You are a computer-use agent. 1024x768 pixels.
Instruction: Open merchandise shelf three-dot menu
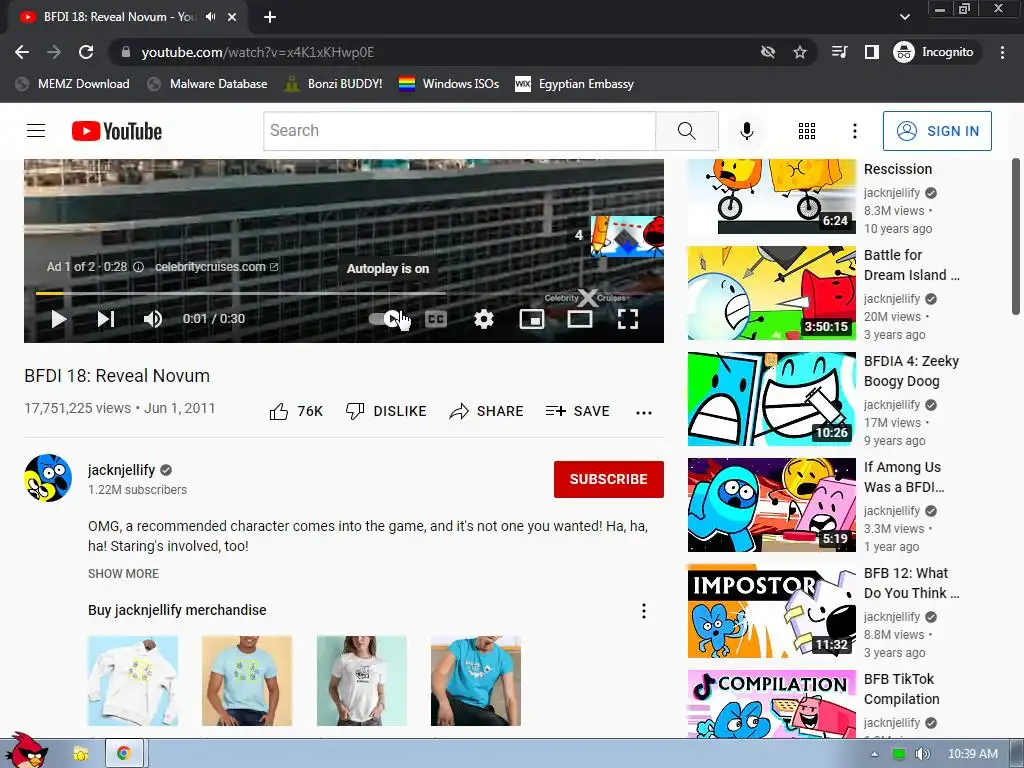pos(643,611)
